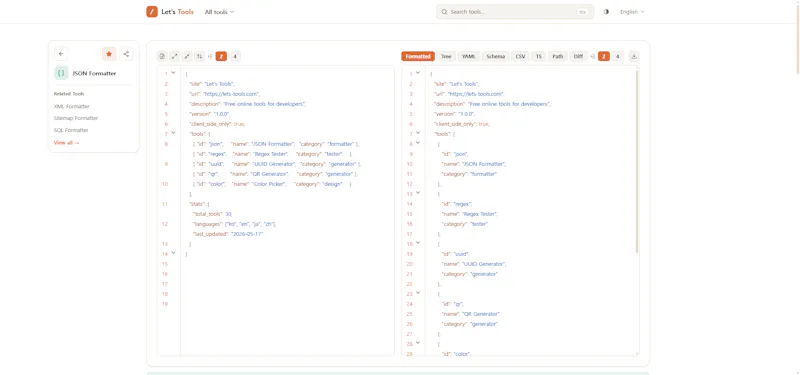Collapse fold at output line 28
The height and width of the screenshot is (375, 800).
click(x=418, y=343)
